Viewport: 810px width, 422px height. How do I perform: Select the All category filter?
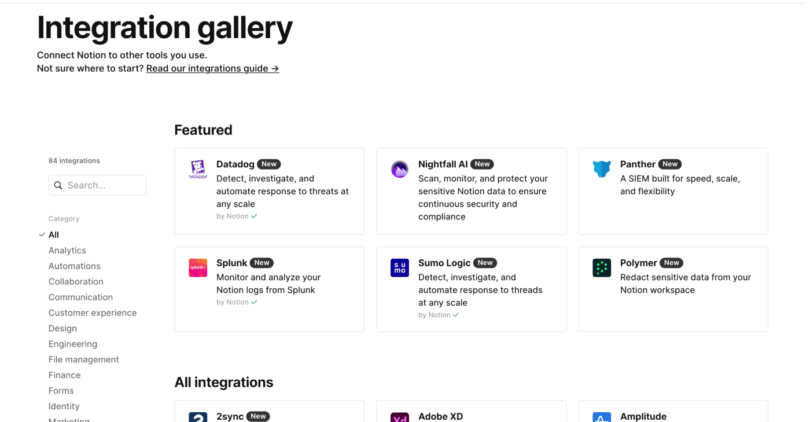[x=54, y=235]
